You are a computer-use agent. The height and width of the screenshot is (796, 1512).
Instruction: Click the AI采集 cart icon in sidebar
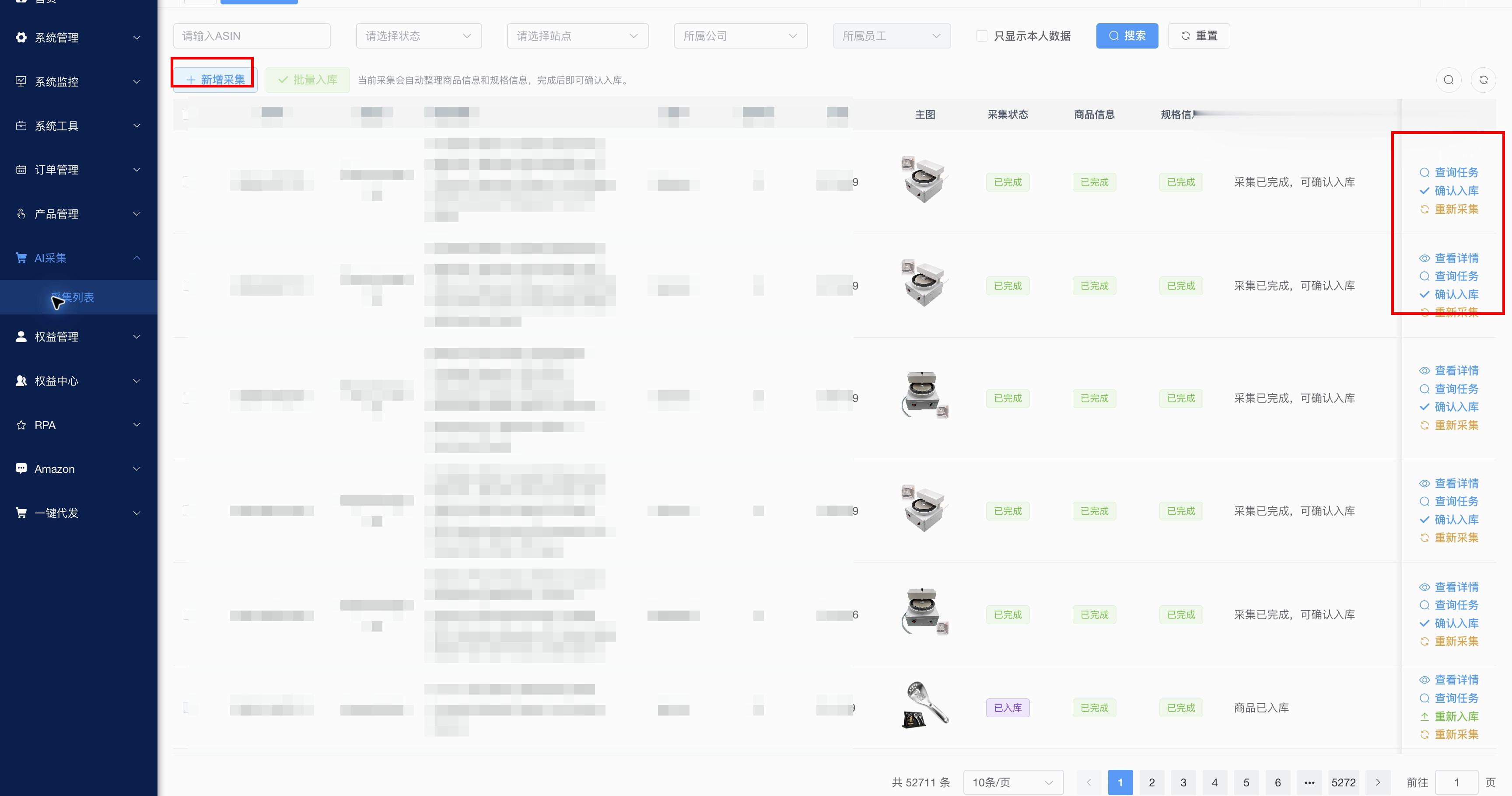click(21, 258)
